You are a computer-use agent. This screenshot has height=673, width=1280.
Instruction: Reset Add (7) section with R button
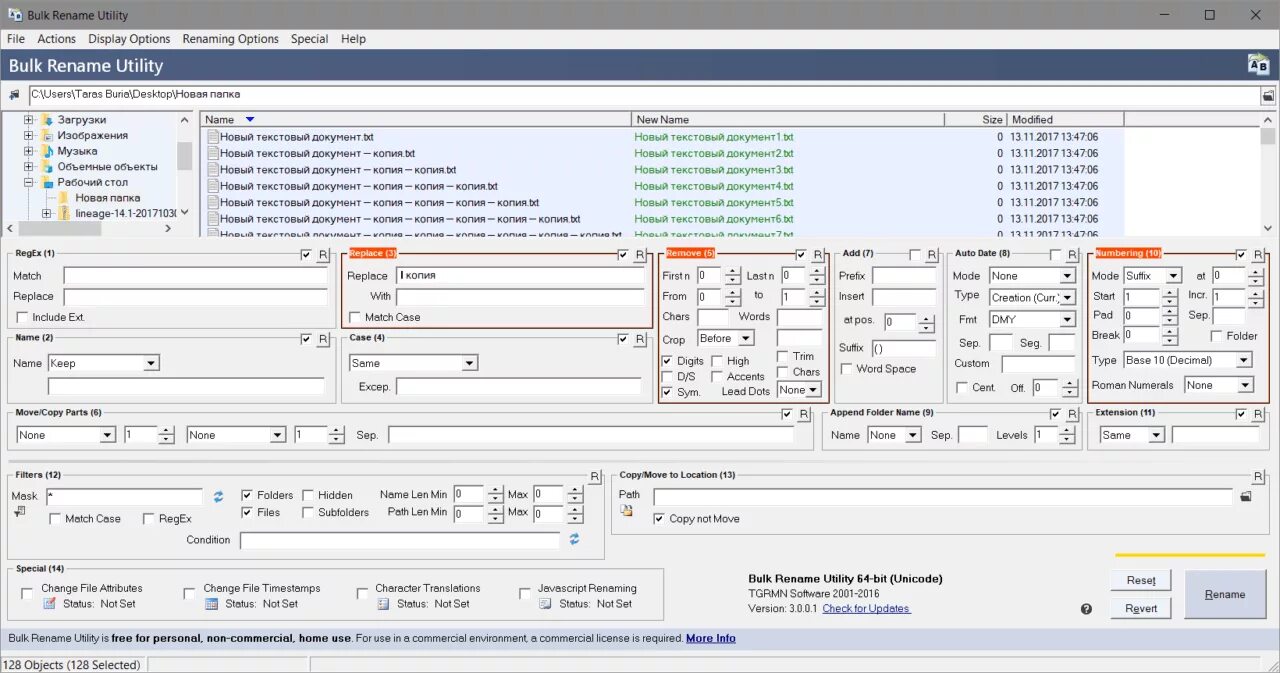(932, 255)
